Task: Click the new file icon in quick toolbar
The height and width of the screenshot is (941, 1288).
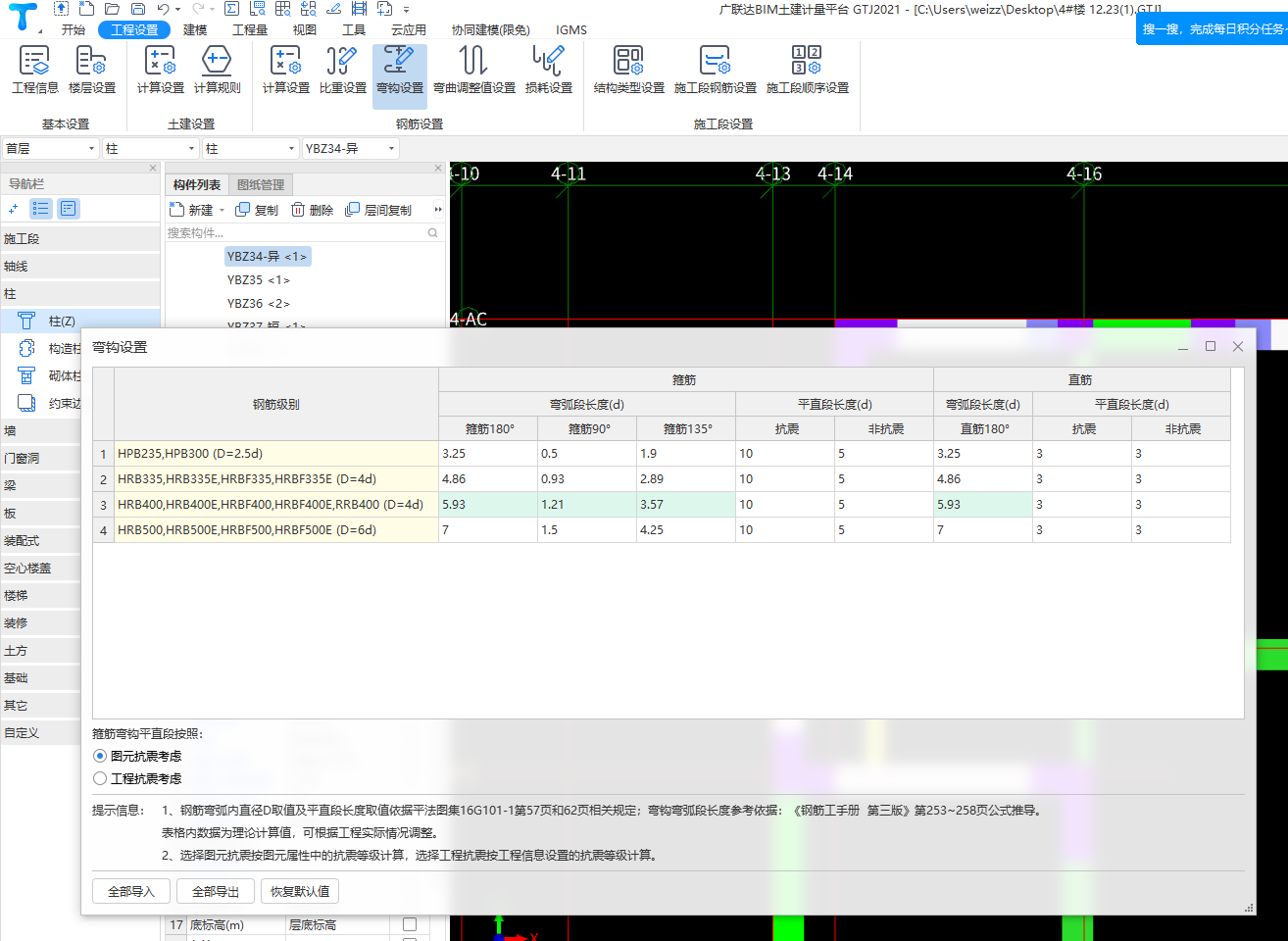Action: (87, 9)
